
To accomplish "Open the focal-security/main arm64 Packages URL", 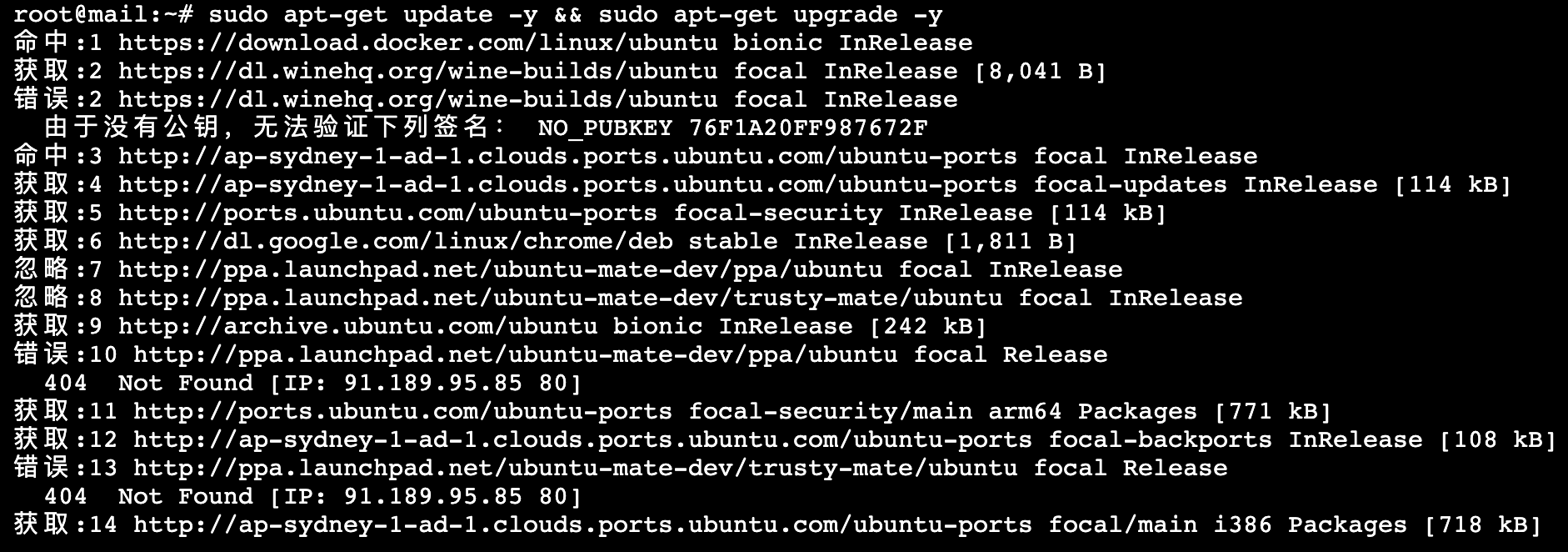I will tap(402, 411).
